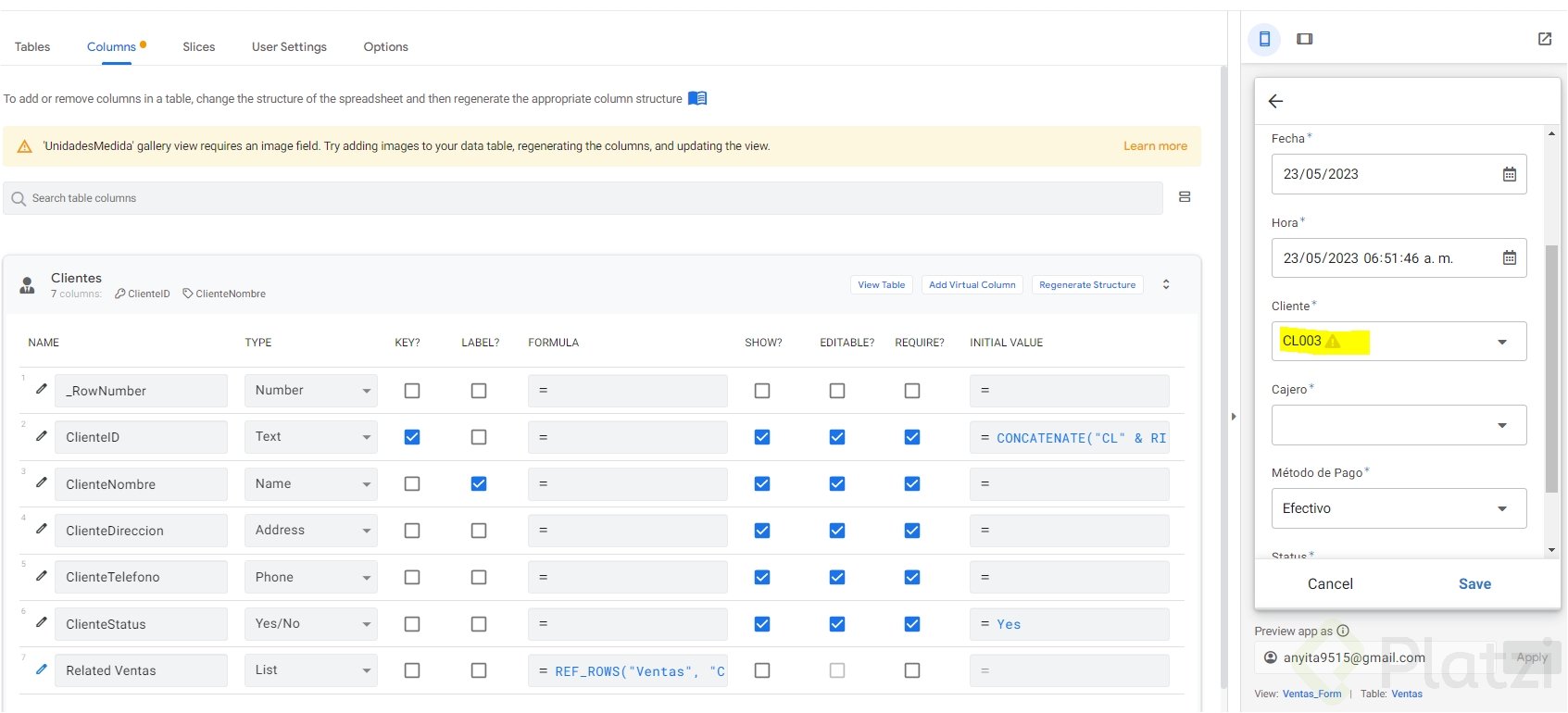The image size is (1568, 713).
Task: Collapse the Clientes table section
Action: coord(1166,284)
